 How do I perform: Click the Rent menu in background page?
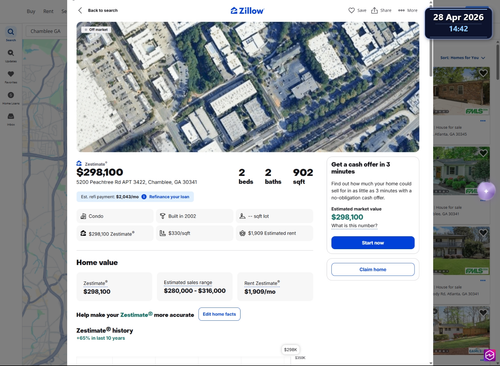[x=48, y=11]
